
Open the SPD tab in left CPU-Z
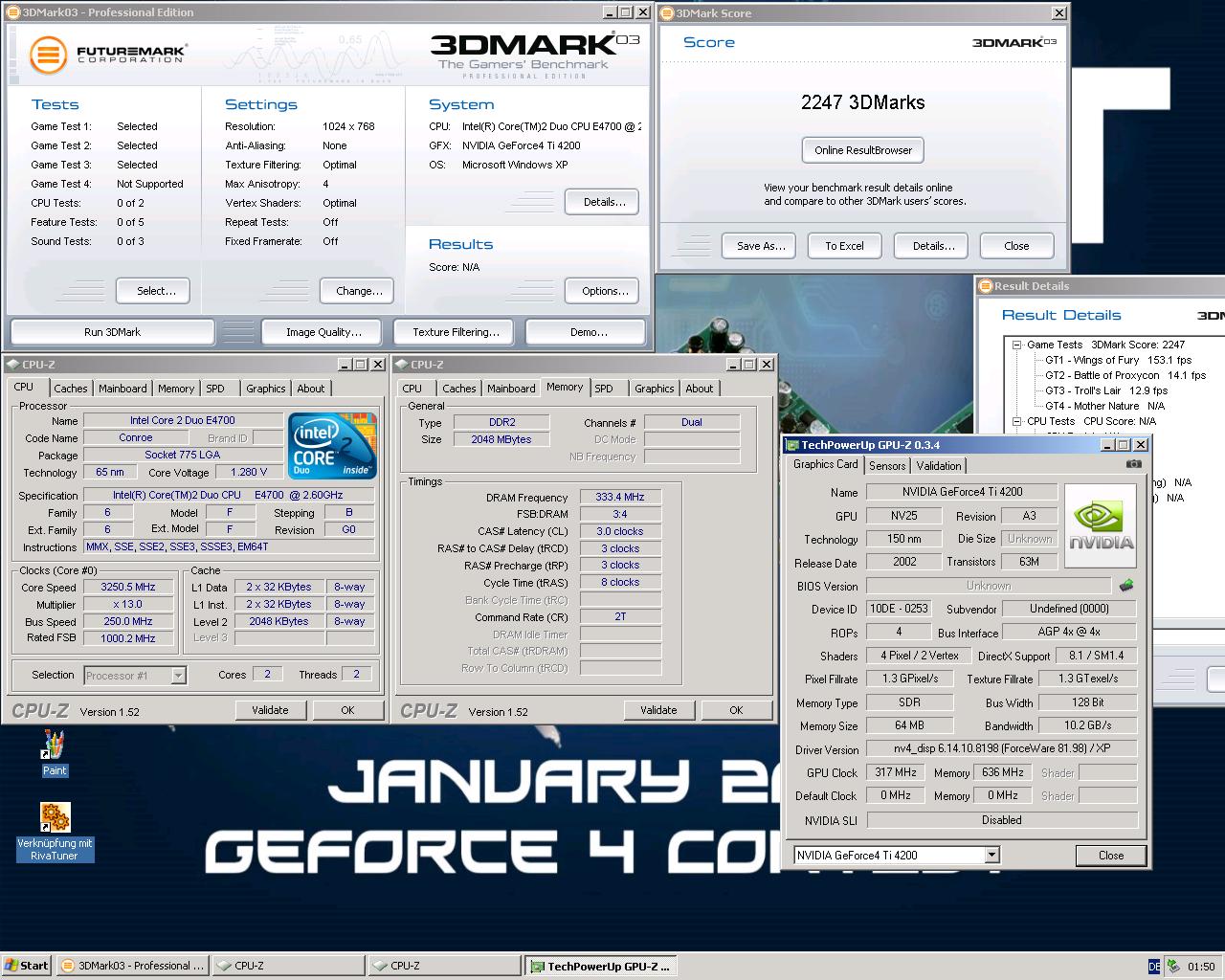[x=215, y=389]
